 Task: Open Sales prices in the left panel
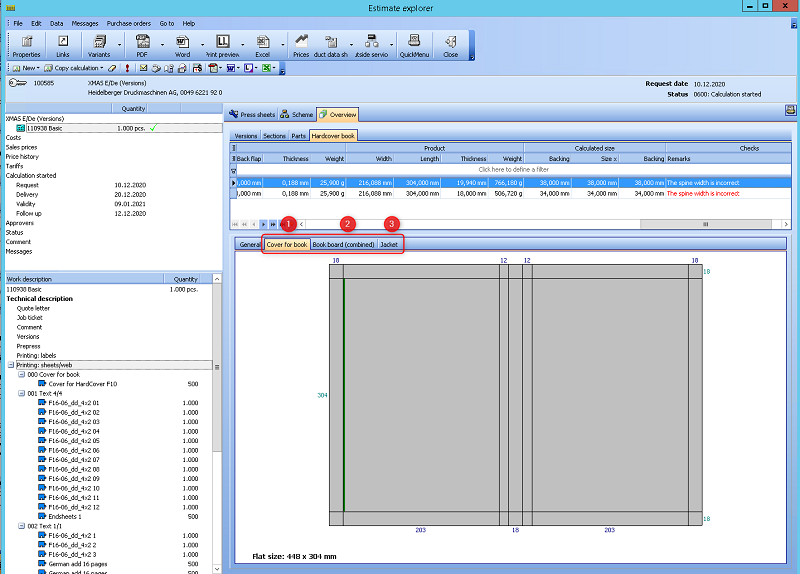point(21,147)
